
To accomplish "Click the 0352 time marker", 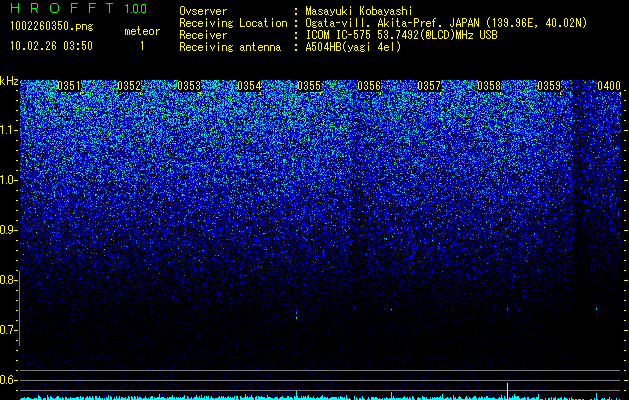I will (x=129, y=86).
